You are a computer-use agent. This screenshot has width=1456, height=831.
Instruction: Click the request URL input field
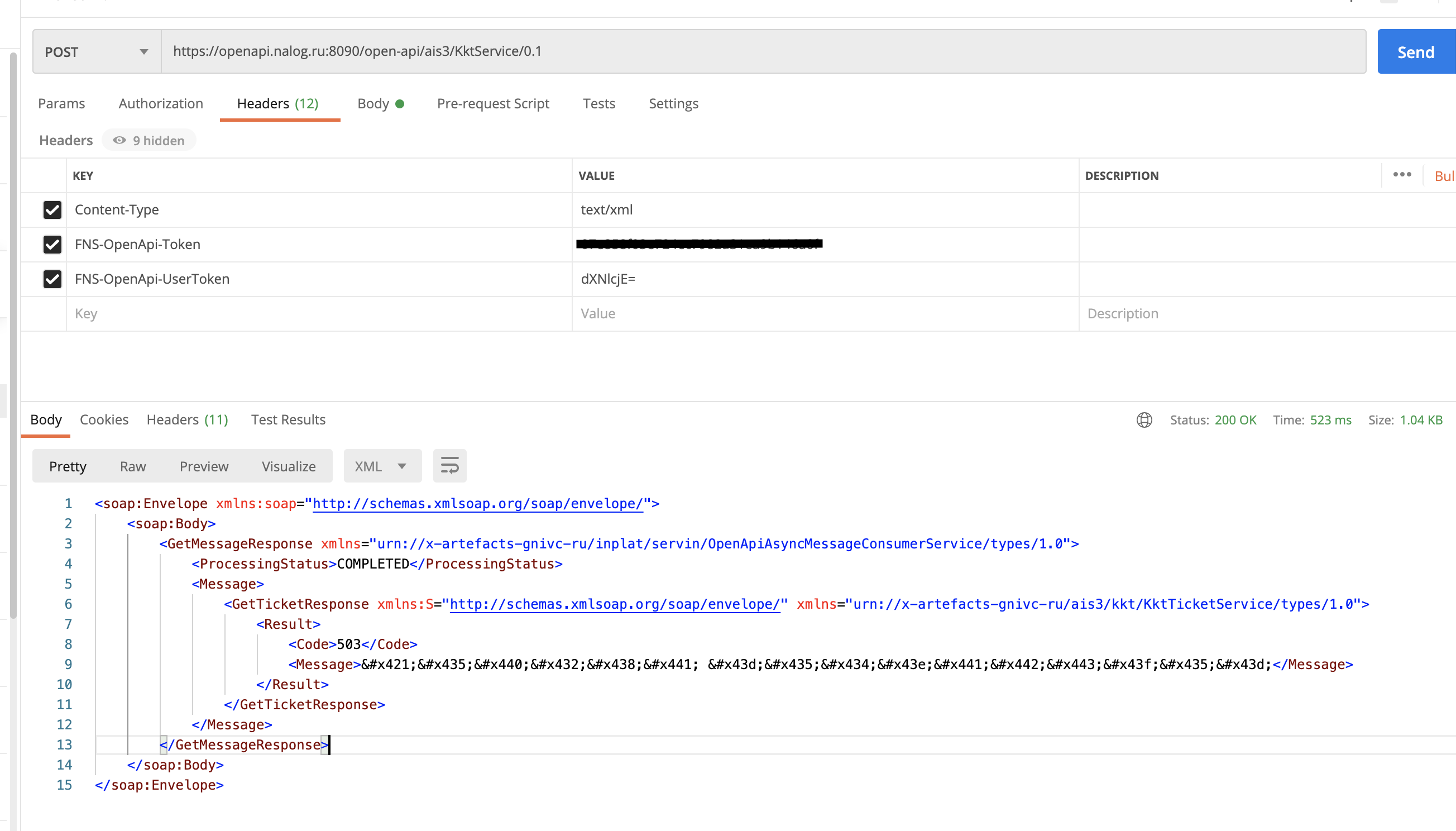pyautogui.click(x=684, y=51)
